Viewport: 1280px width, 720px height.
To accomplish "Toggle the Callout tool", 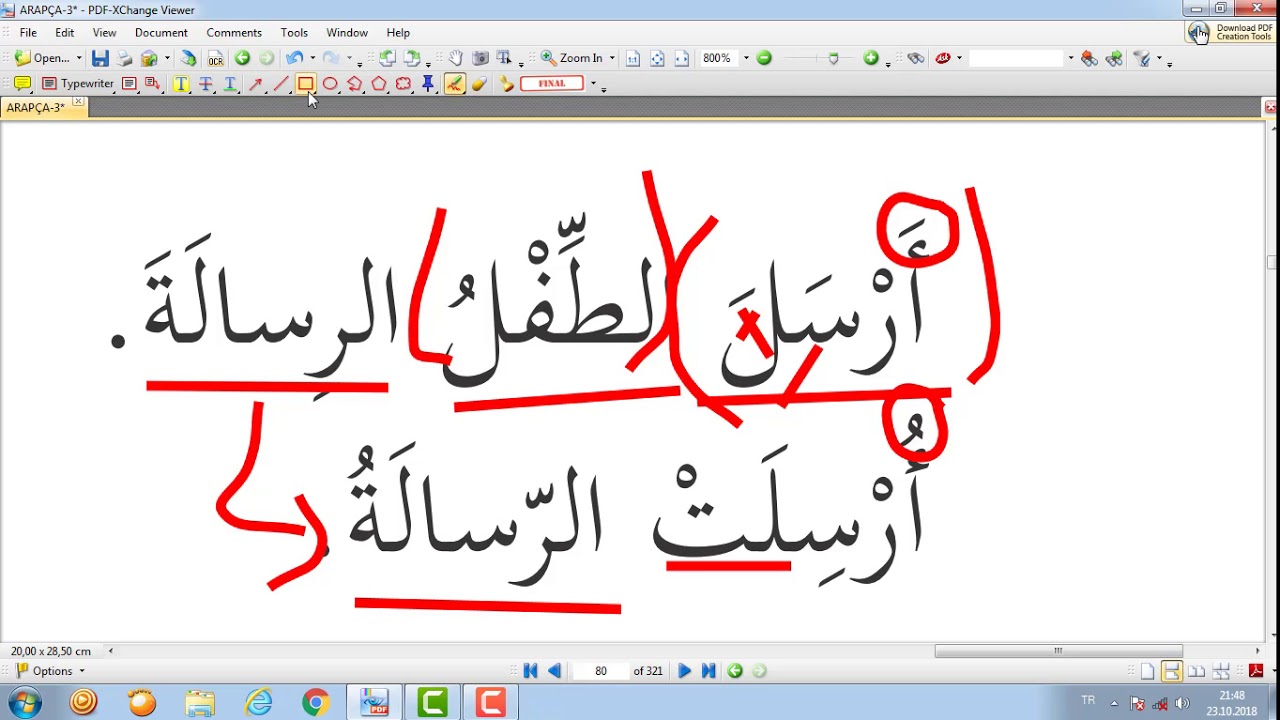I will [x=153, y=84].
